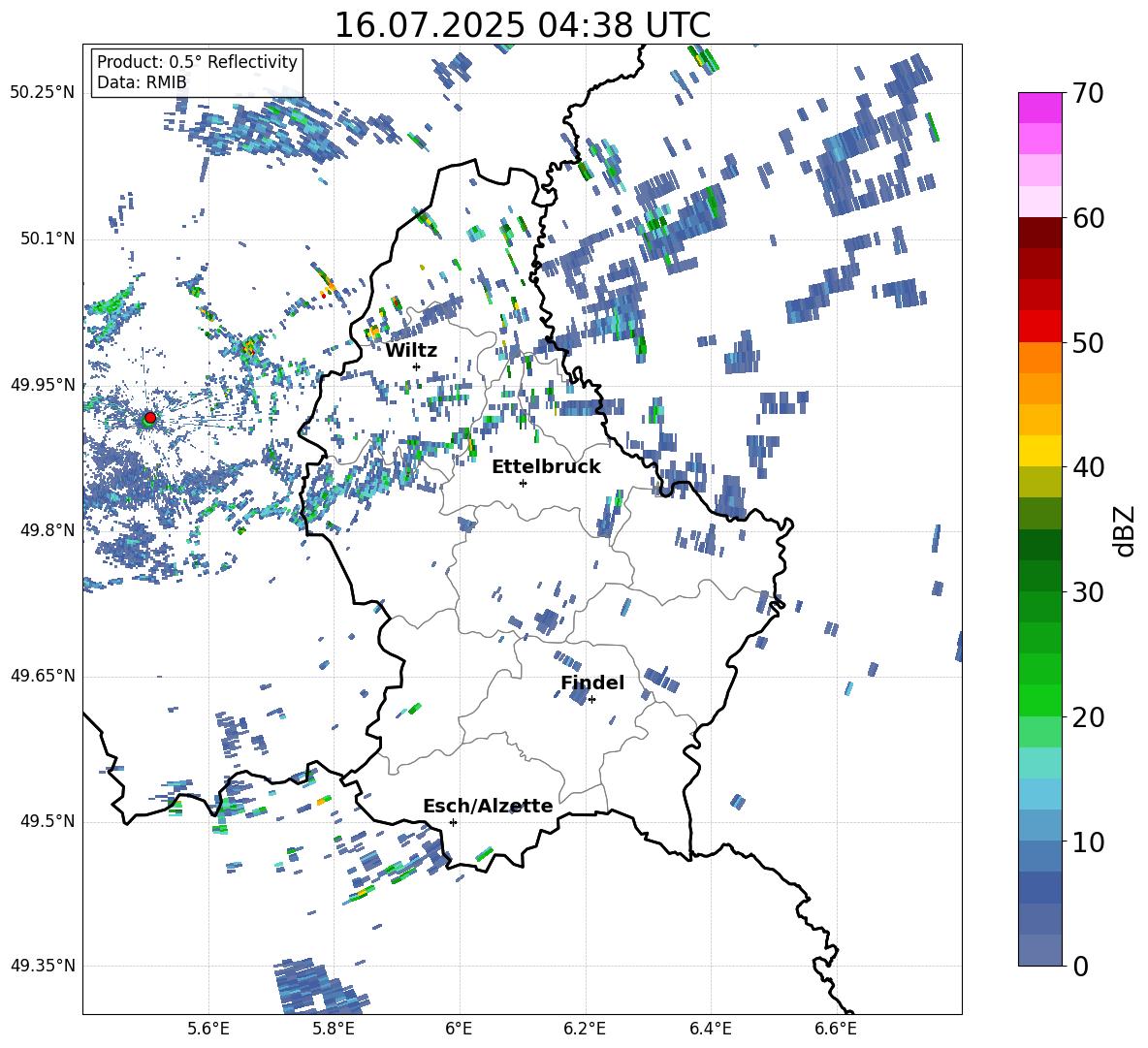Click the 40 value on colorbar
1148x1048 pixels.
[x=1088, y=467]
